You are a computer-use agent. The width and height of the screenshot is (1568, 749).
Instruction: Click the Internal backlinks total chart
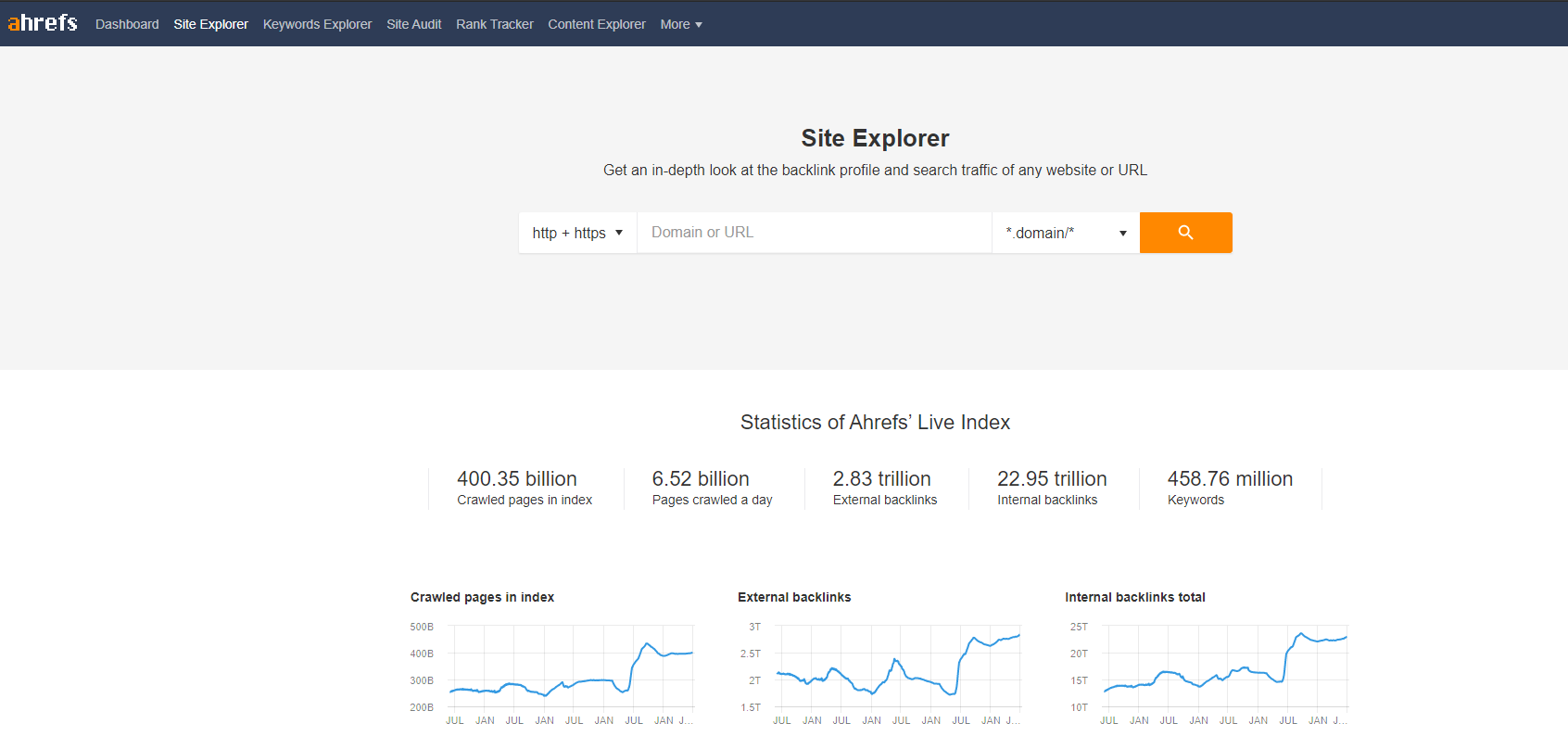(1208, 674)
